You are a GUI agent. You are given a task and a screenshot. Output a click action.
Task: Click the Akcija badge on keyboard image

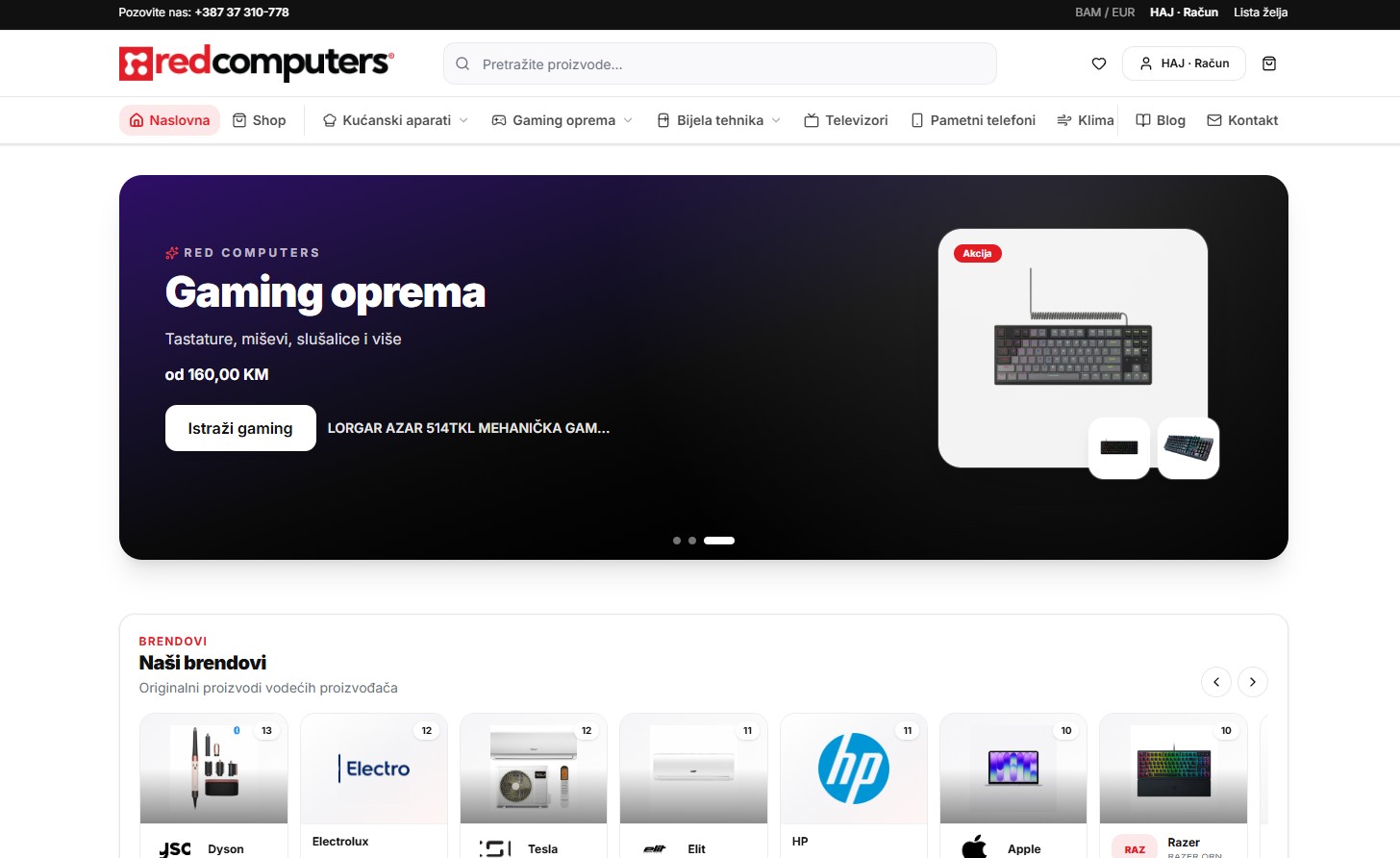977,253
